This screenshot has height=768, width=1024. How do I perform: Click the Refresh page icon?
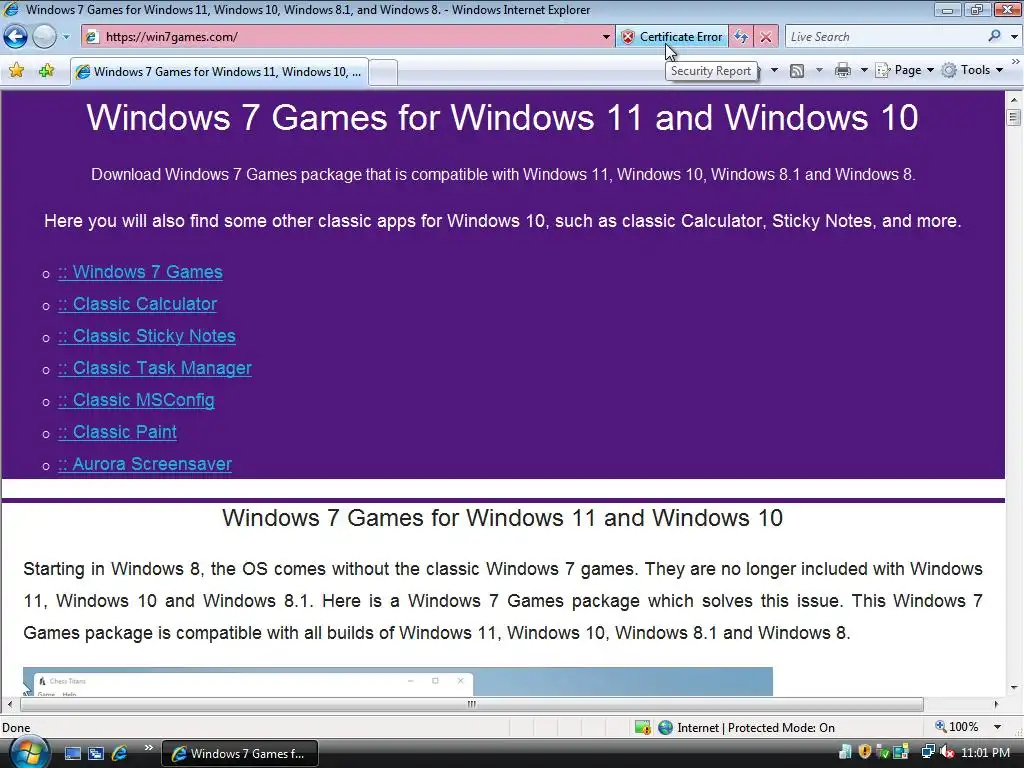(x=741, y=37)
